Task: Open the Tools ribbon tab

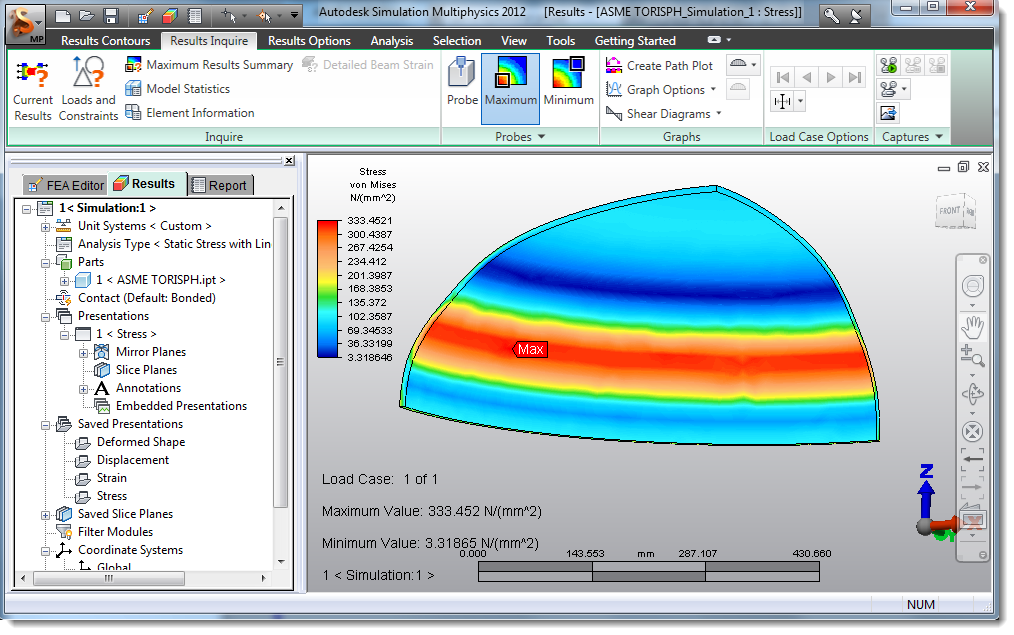Action: (560, 40)
